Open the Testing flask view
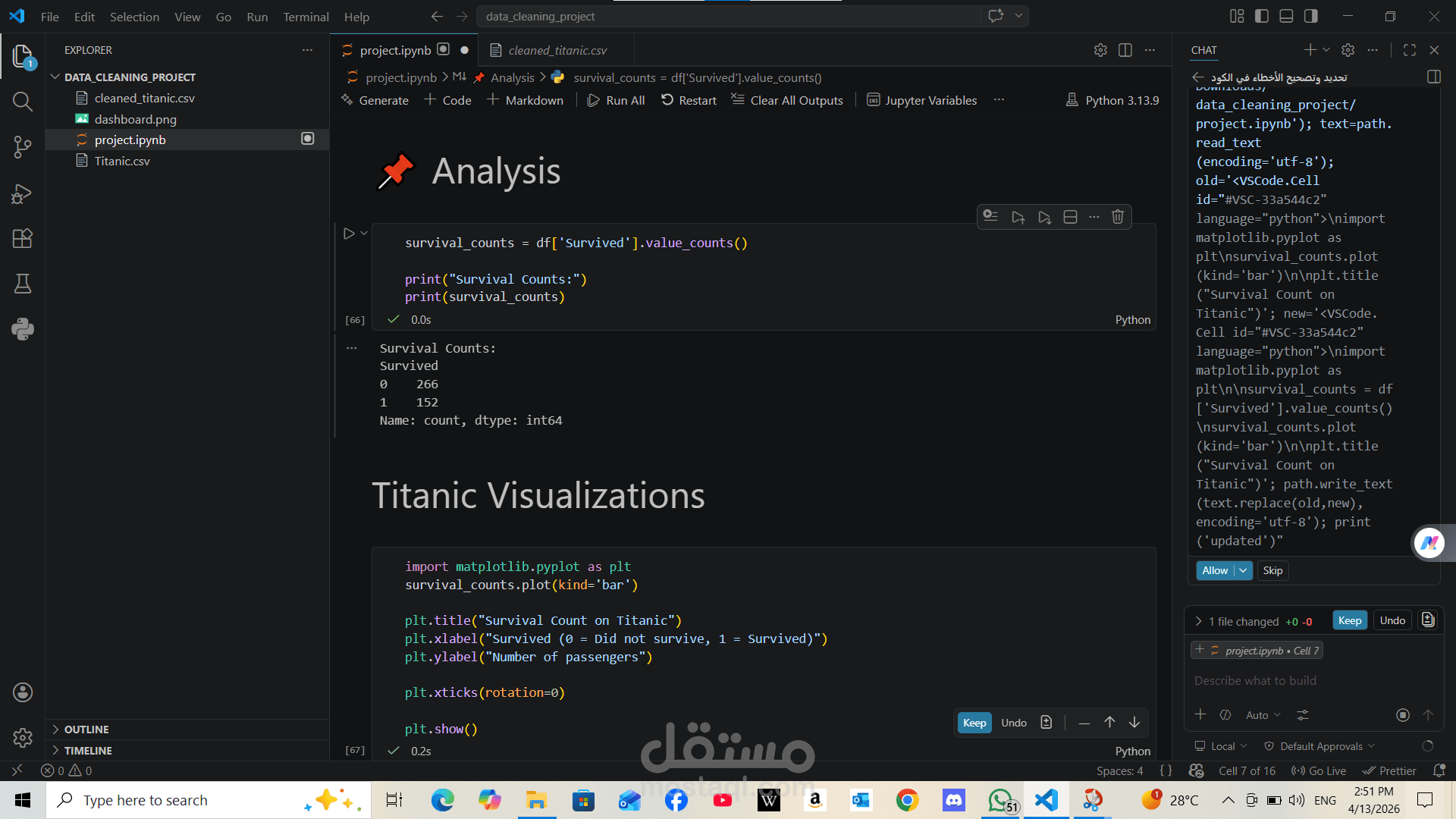1456x819 pixels. click(x=22, y=284)
